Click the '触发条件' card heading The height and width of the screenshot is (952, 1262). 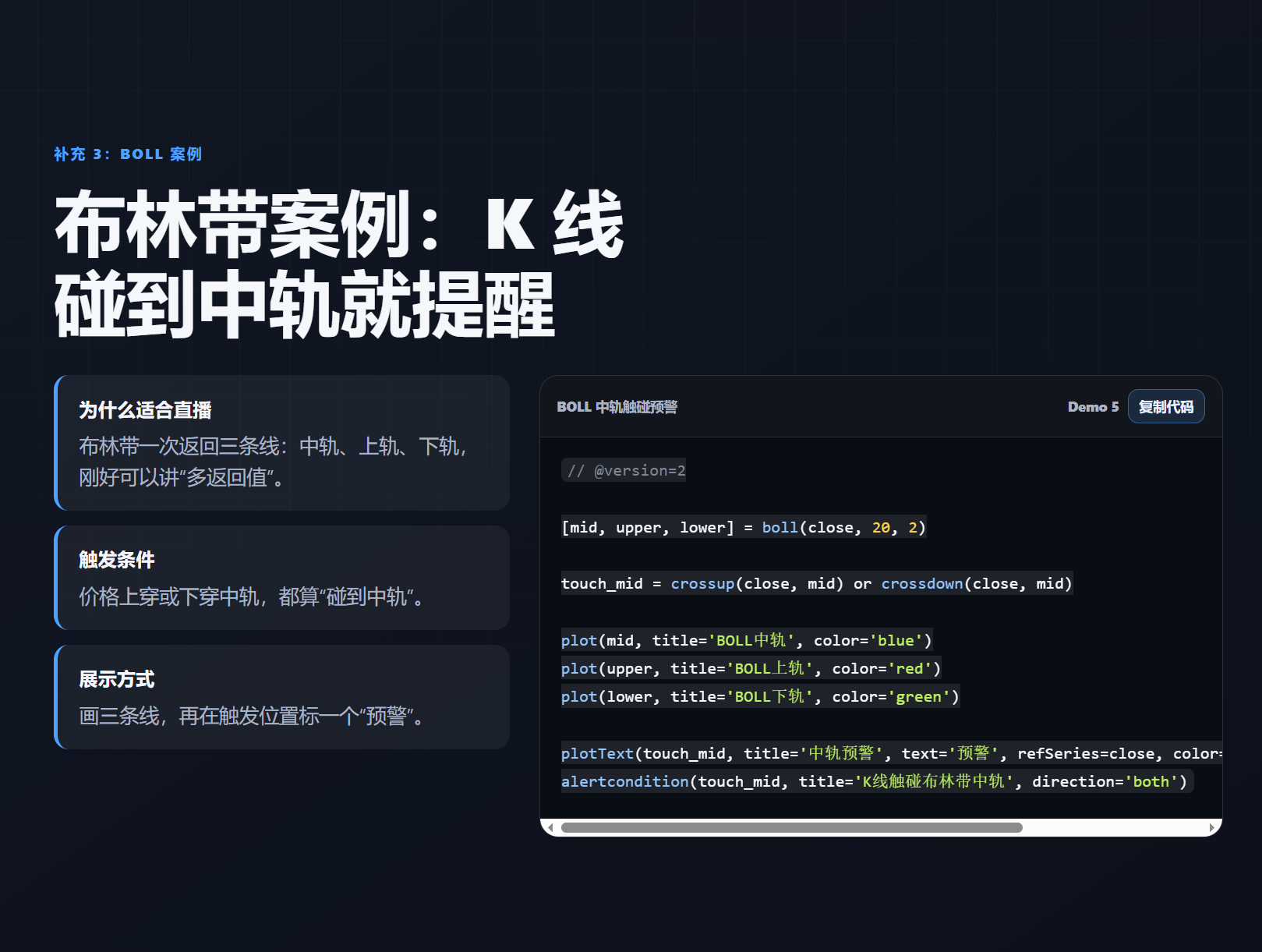(117, 559)
